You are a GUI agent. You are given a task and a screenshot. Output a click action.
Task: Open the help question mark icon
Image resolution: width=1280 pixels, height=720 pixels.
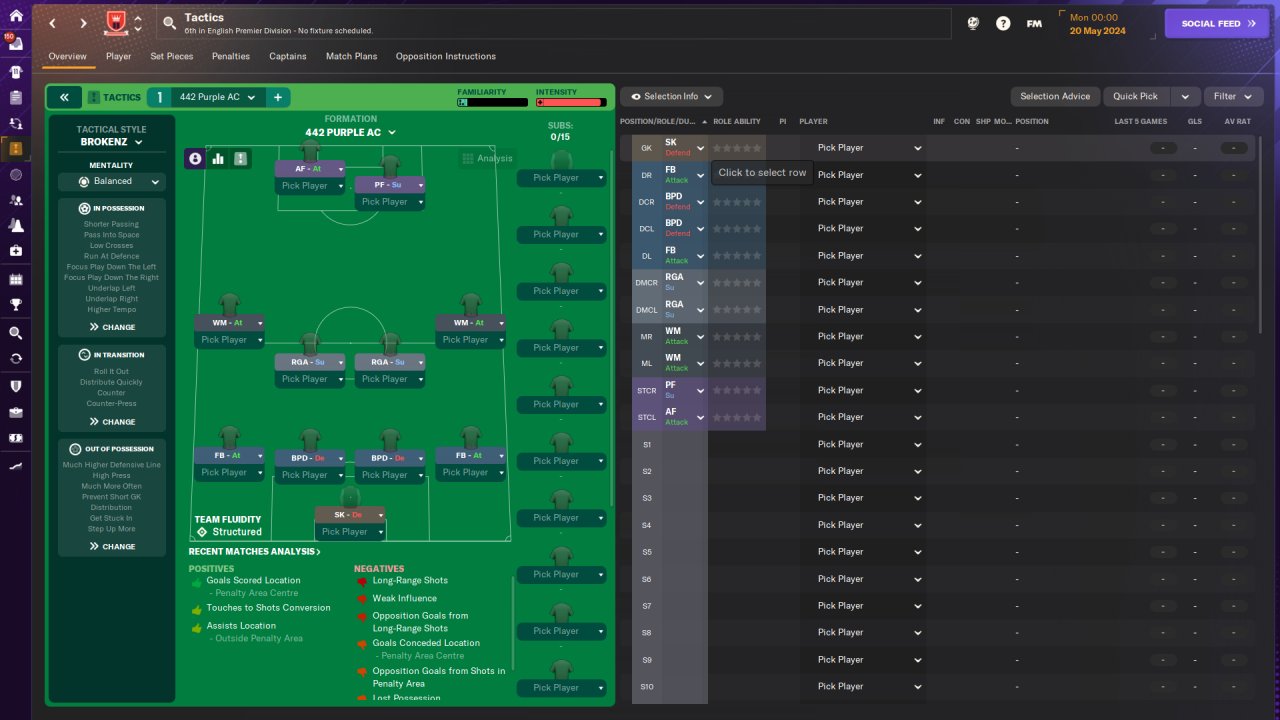(1003, 23)
